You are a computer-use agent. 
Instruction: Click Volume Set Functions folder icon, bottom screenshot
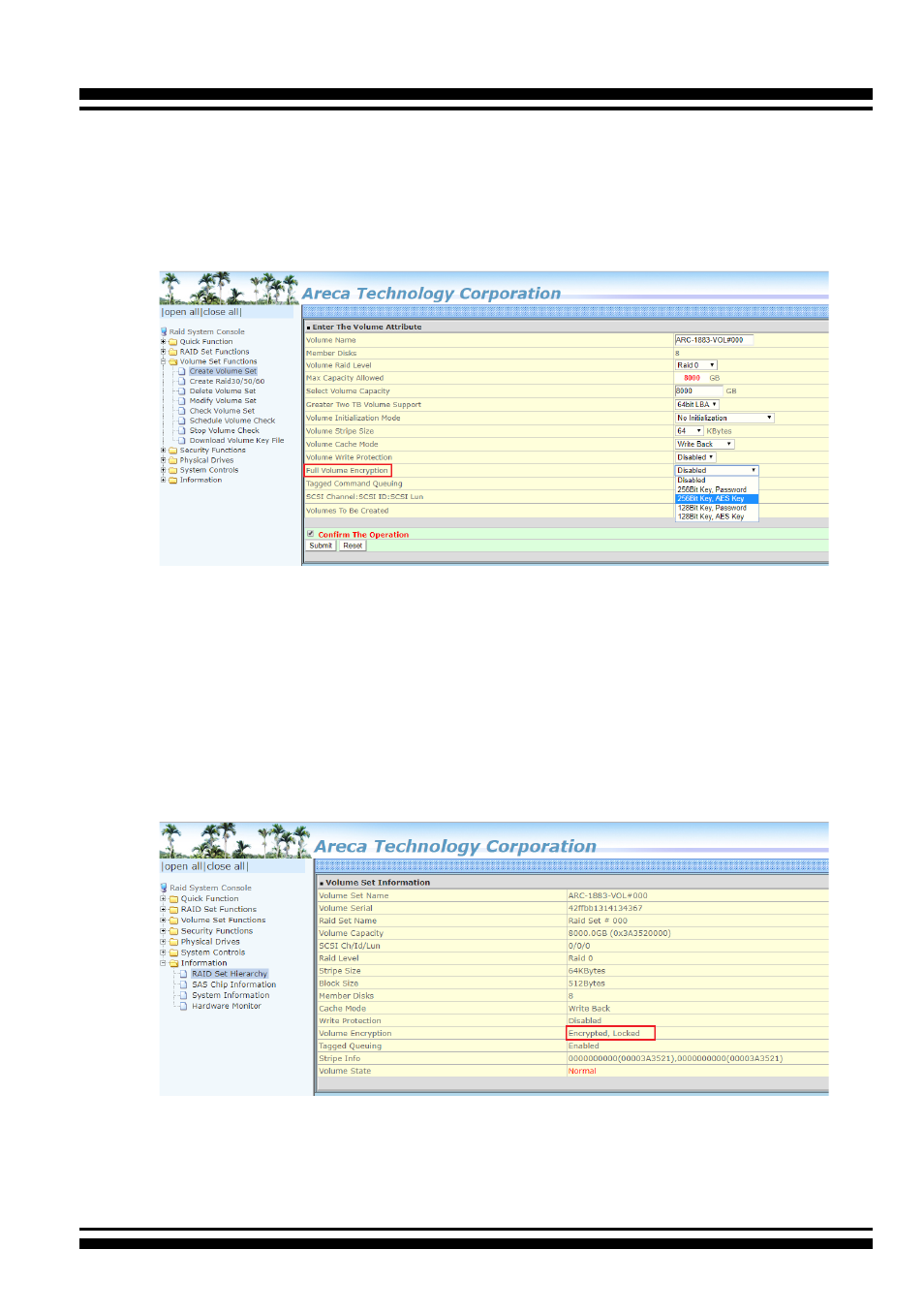click(174, 920)
